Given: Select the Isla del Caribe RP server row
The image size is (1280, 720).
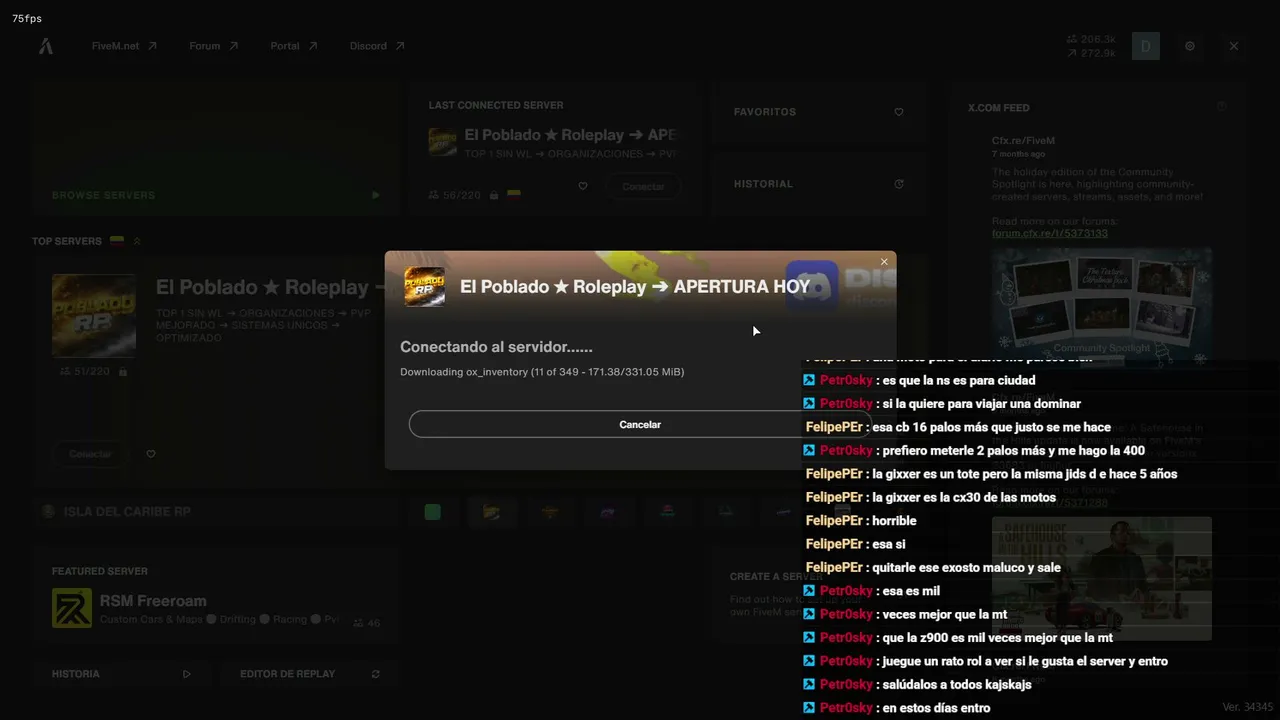Looking at the screenshot, I should 216,512.
